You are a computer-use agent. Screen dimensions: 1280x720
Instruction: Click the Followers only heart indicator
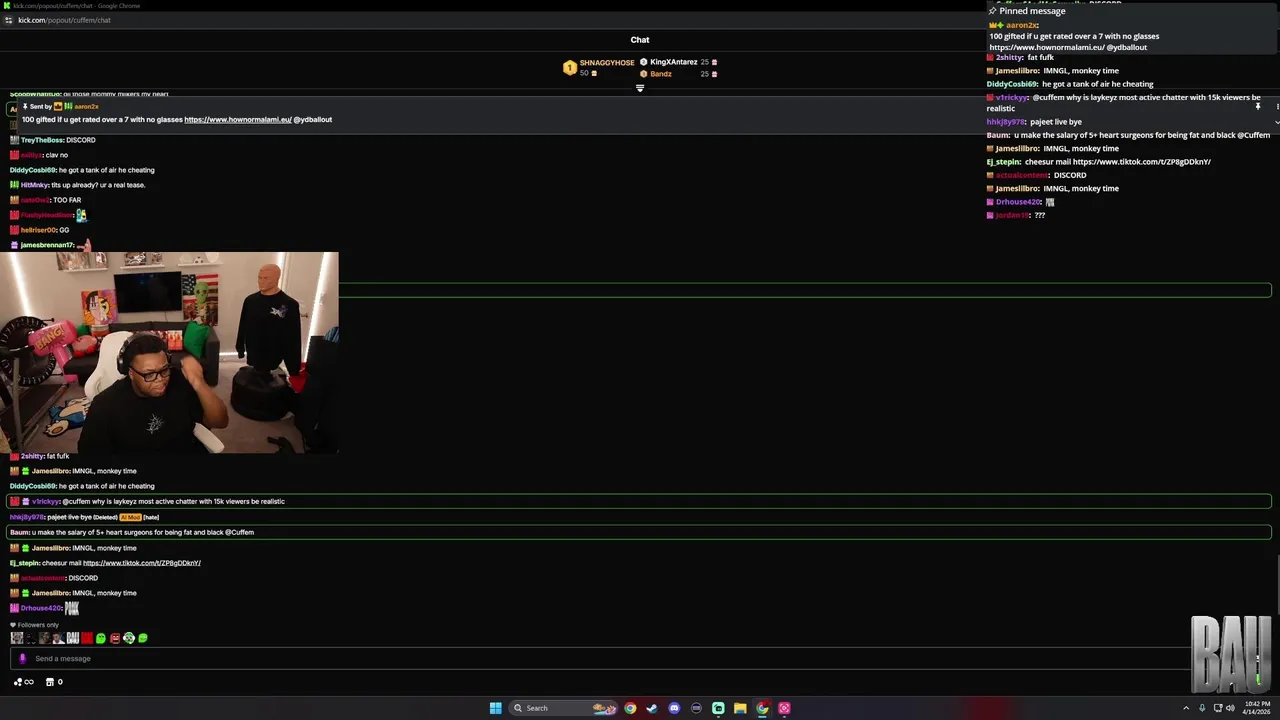(x=13, y=625)
